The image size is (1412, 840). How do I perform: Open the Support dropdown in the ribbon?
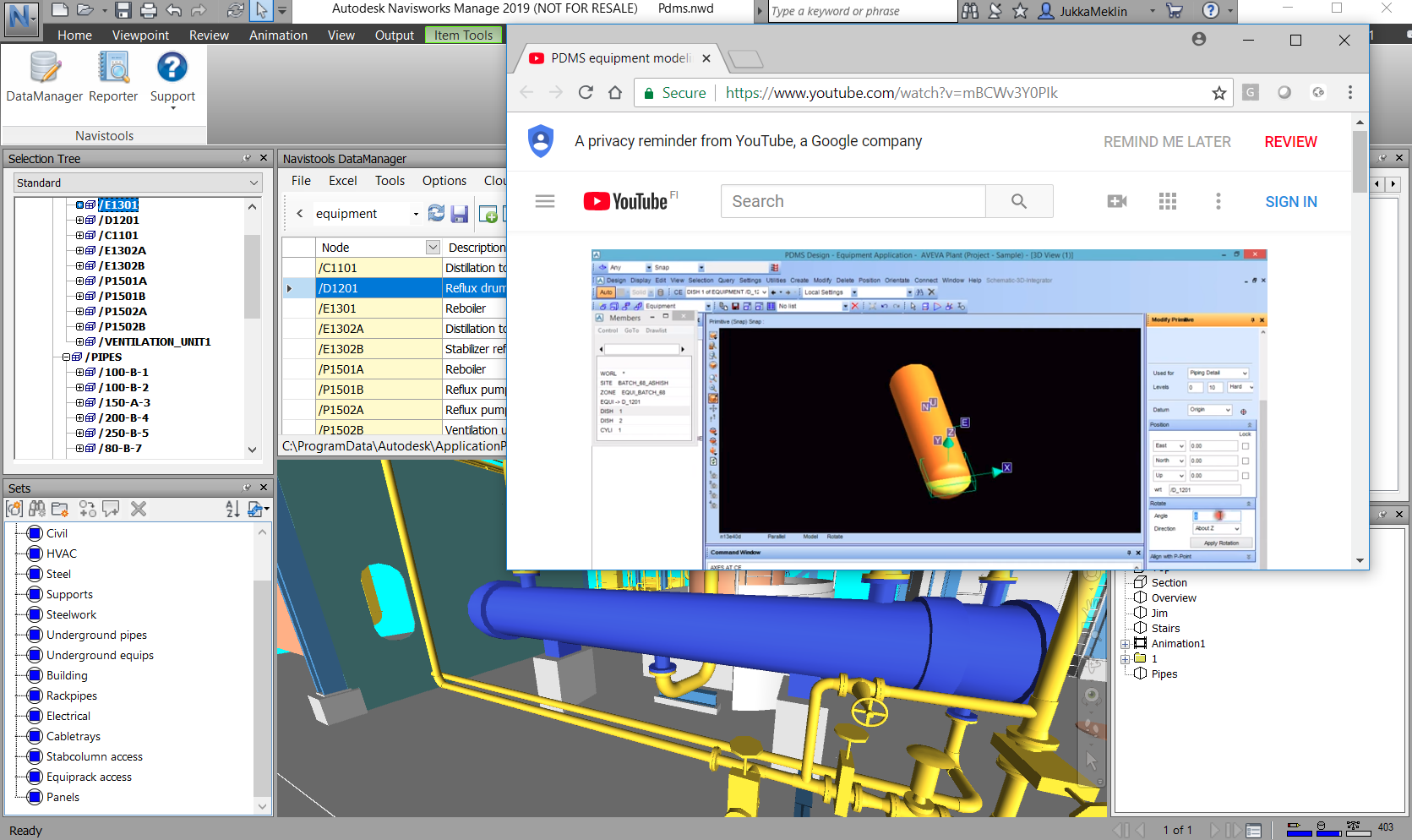[172, 80]
